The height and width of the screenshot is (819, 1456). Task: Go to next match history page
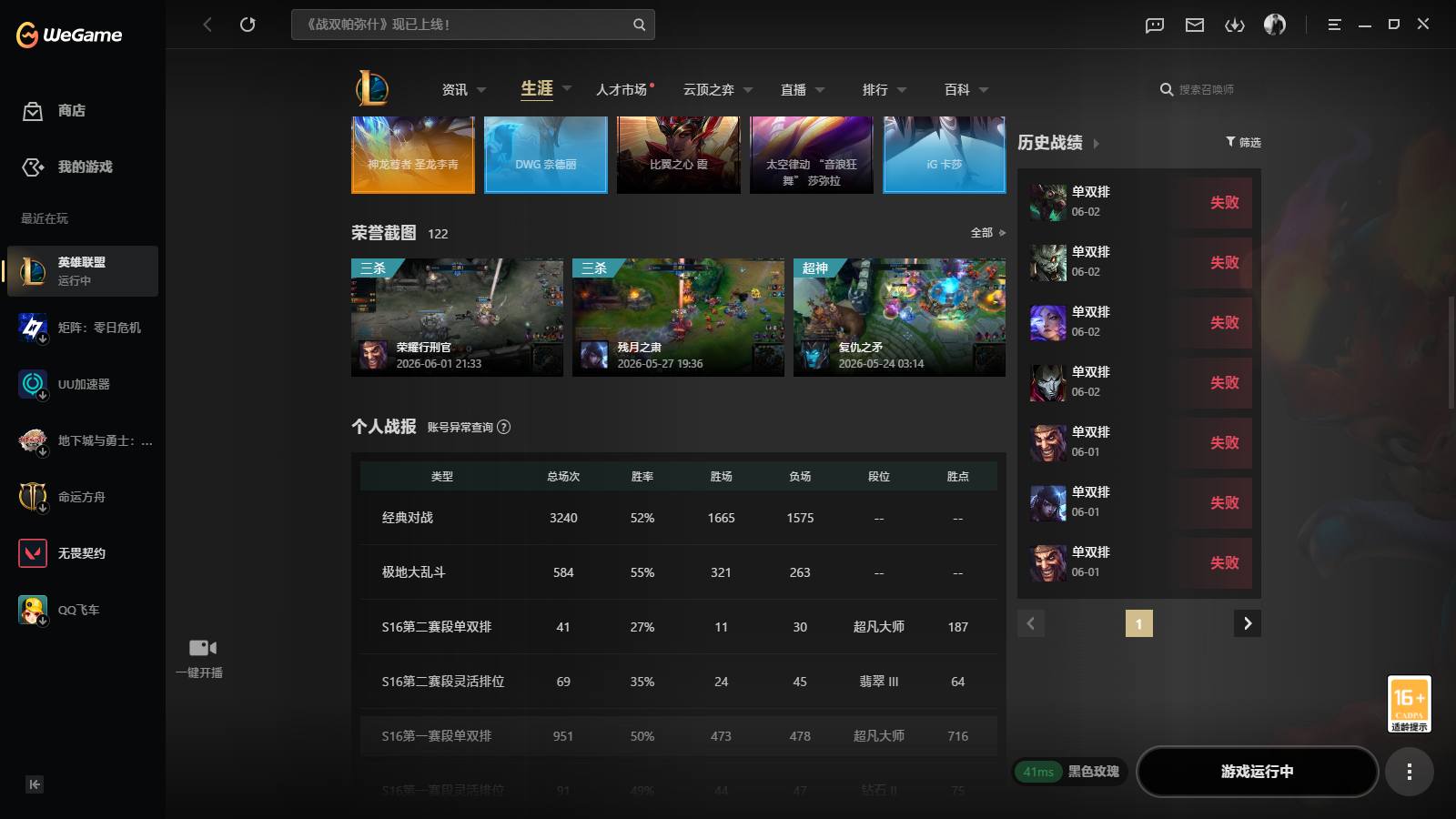tap(1248, 623)
